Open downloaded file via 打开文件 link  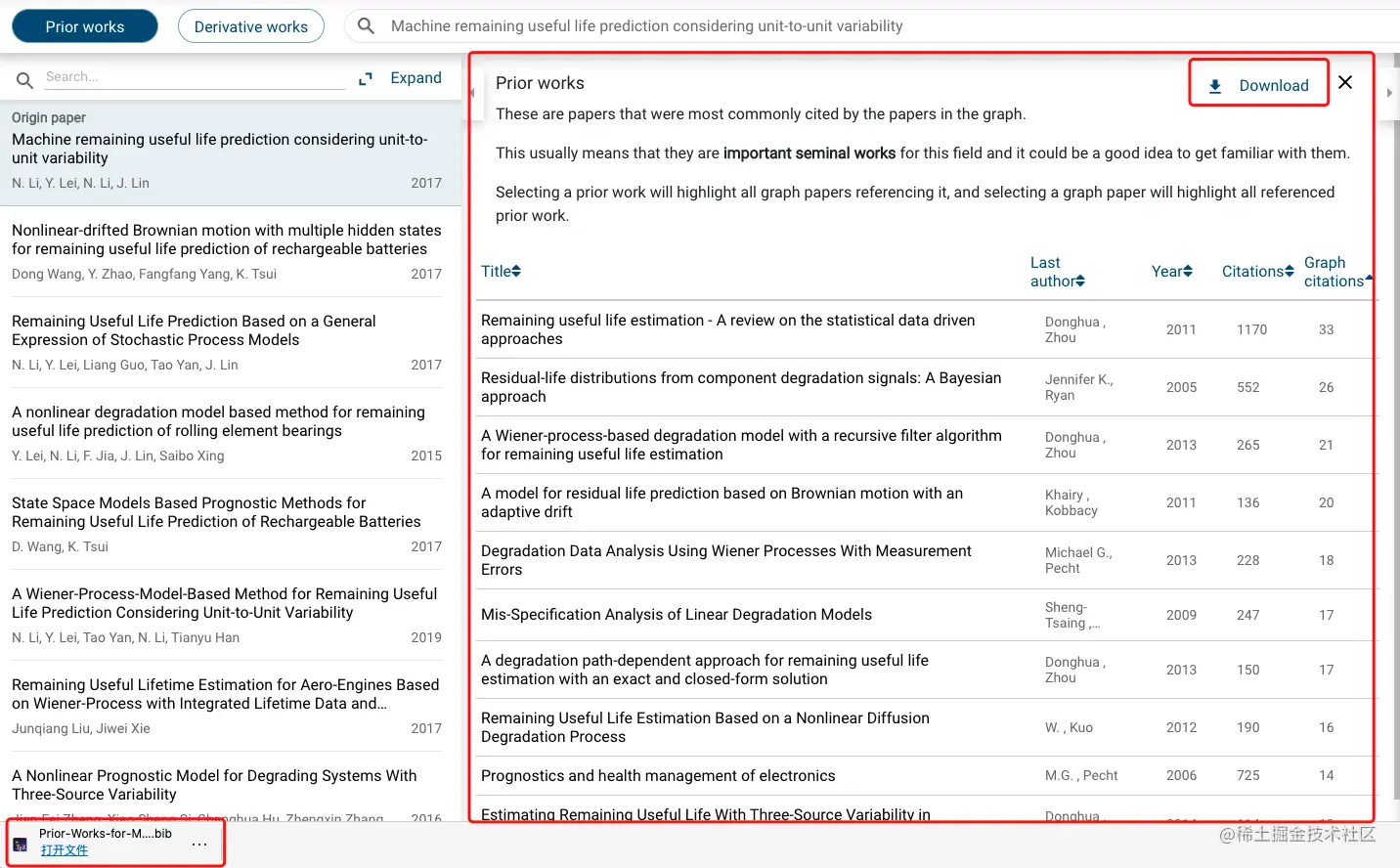(x=65, y=850)
